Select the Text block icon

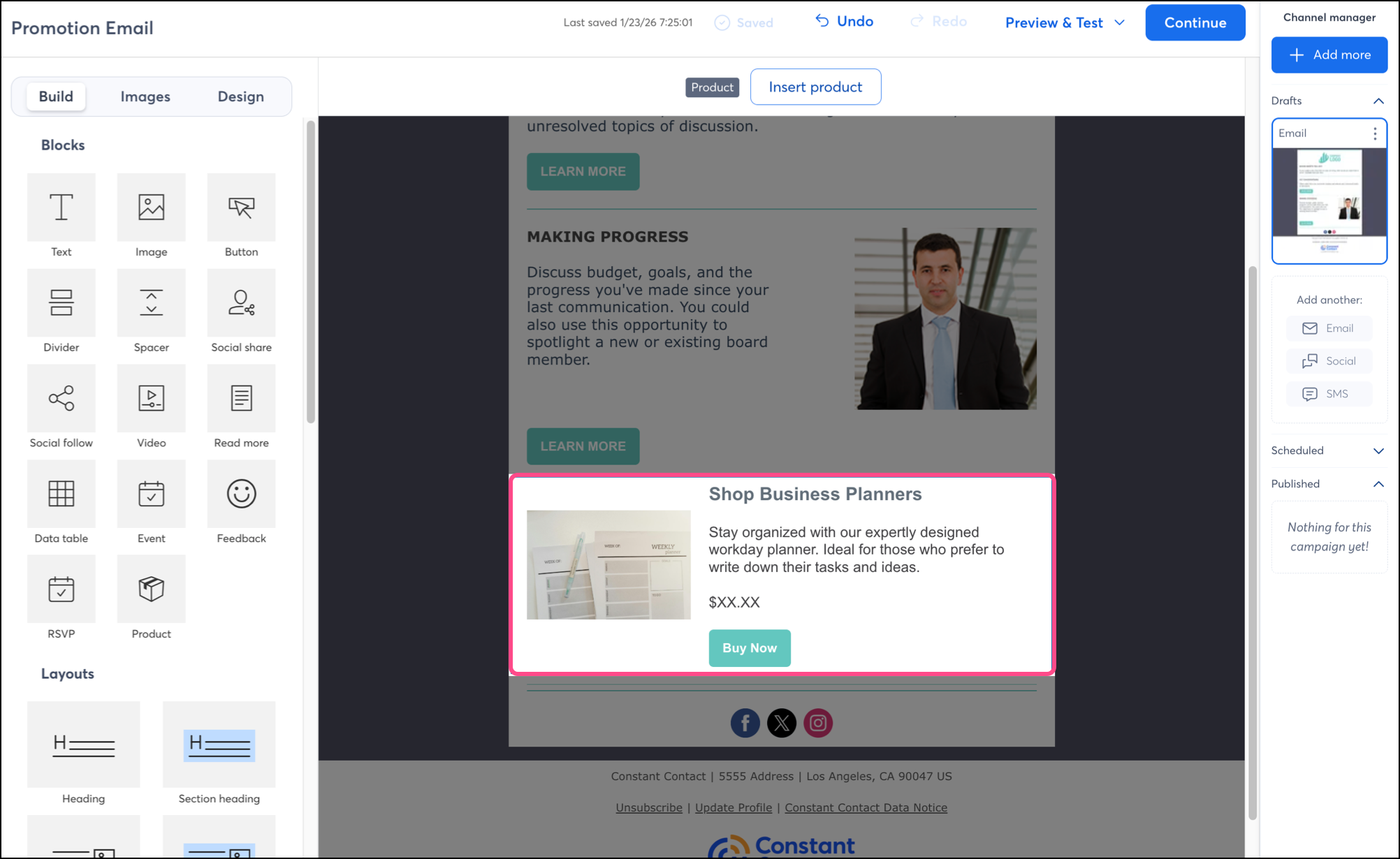61,207
